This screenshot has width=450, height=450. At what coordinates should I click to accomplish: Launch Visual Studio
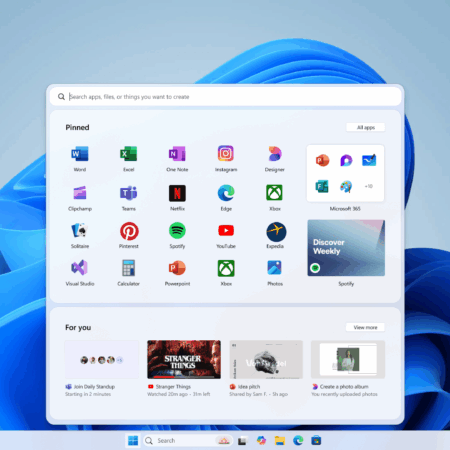(80, 268)
